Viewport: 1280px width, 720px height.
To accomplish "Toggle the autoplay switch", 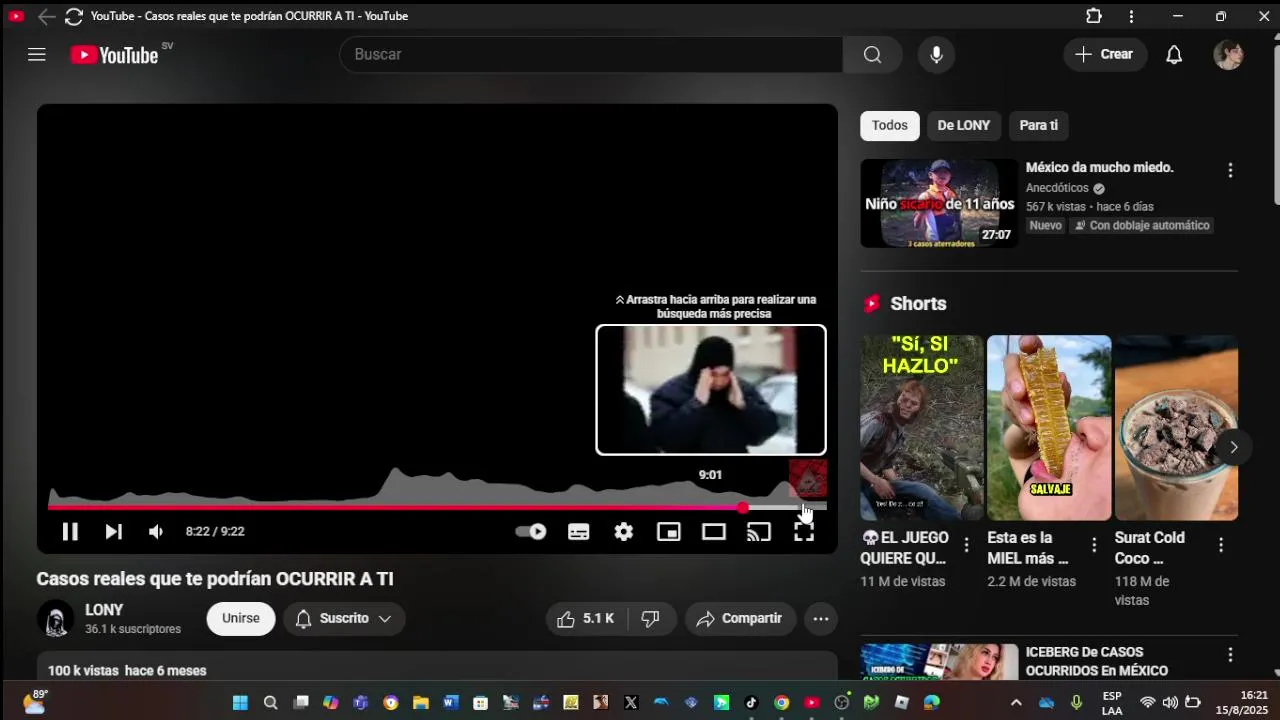I will click(531, 532).
